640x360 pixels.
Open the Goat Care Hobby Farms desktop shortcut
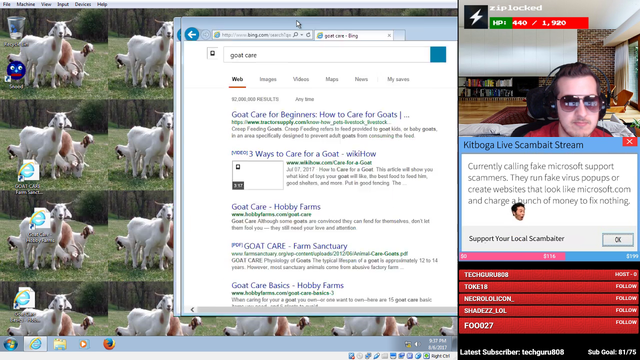coord(39,224)
